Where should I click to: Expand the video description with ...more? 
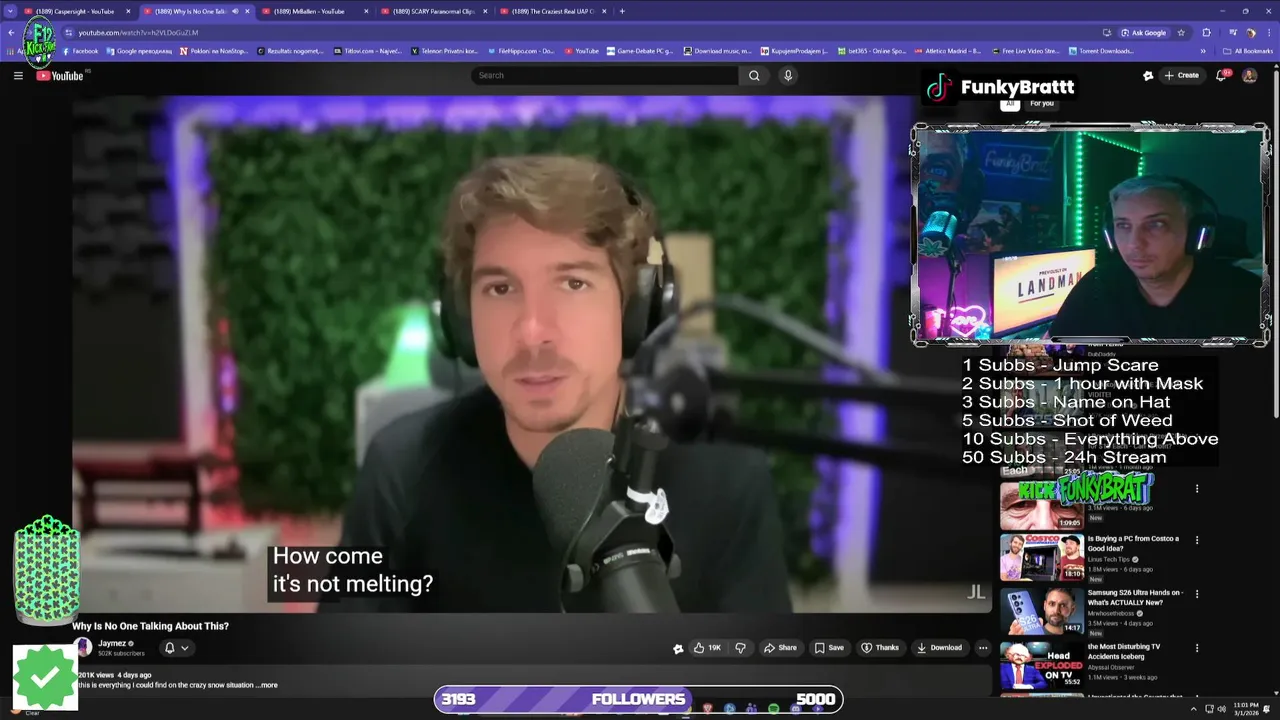267,685
